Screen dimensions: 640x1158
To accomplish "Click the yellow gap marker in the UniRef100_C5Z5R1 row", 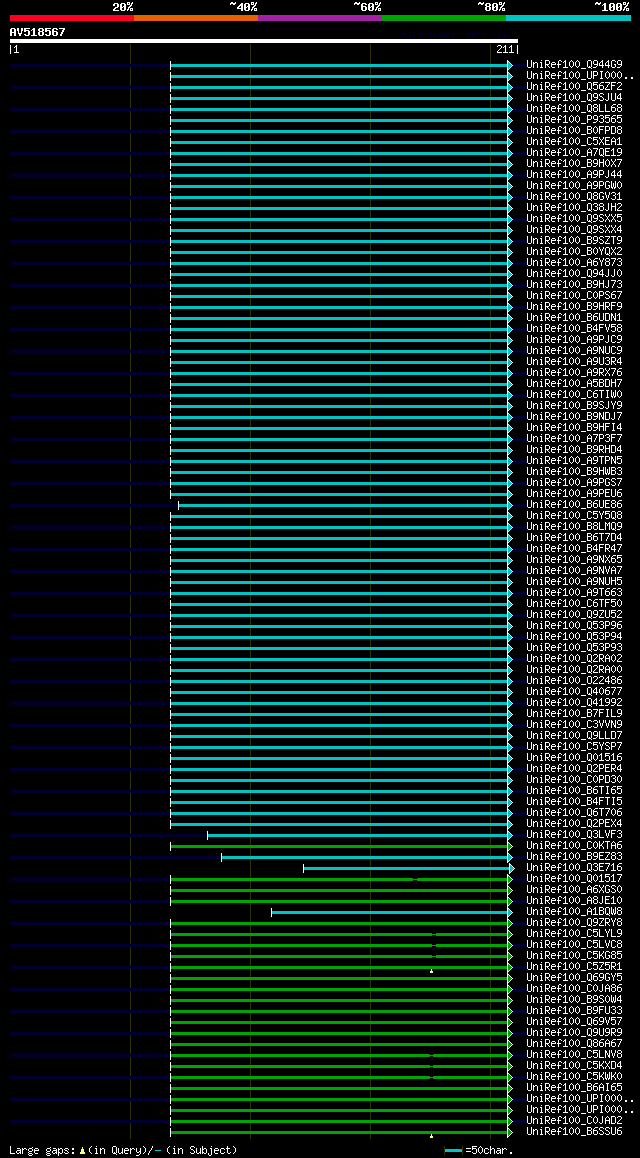I will click(x=431, y=971).
